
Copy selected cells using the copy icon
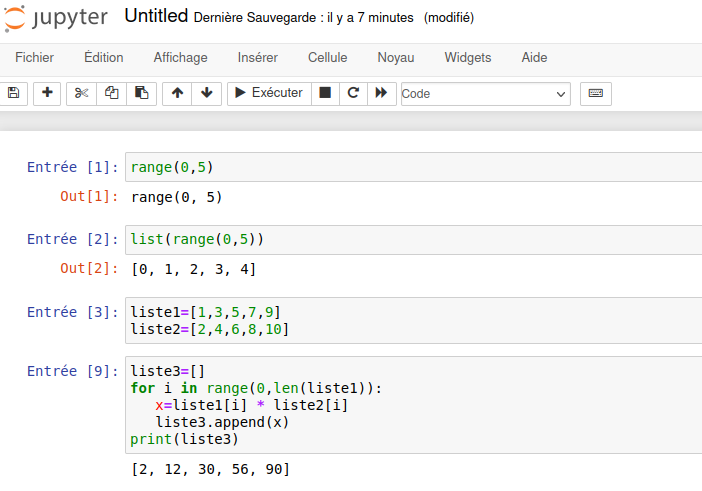tap(112, 93)
